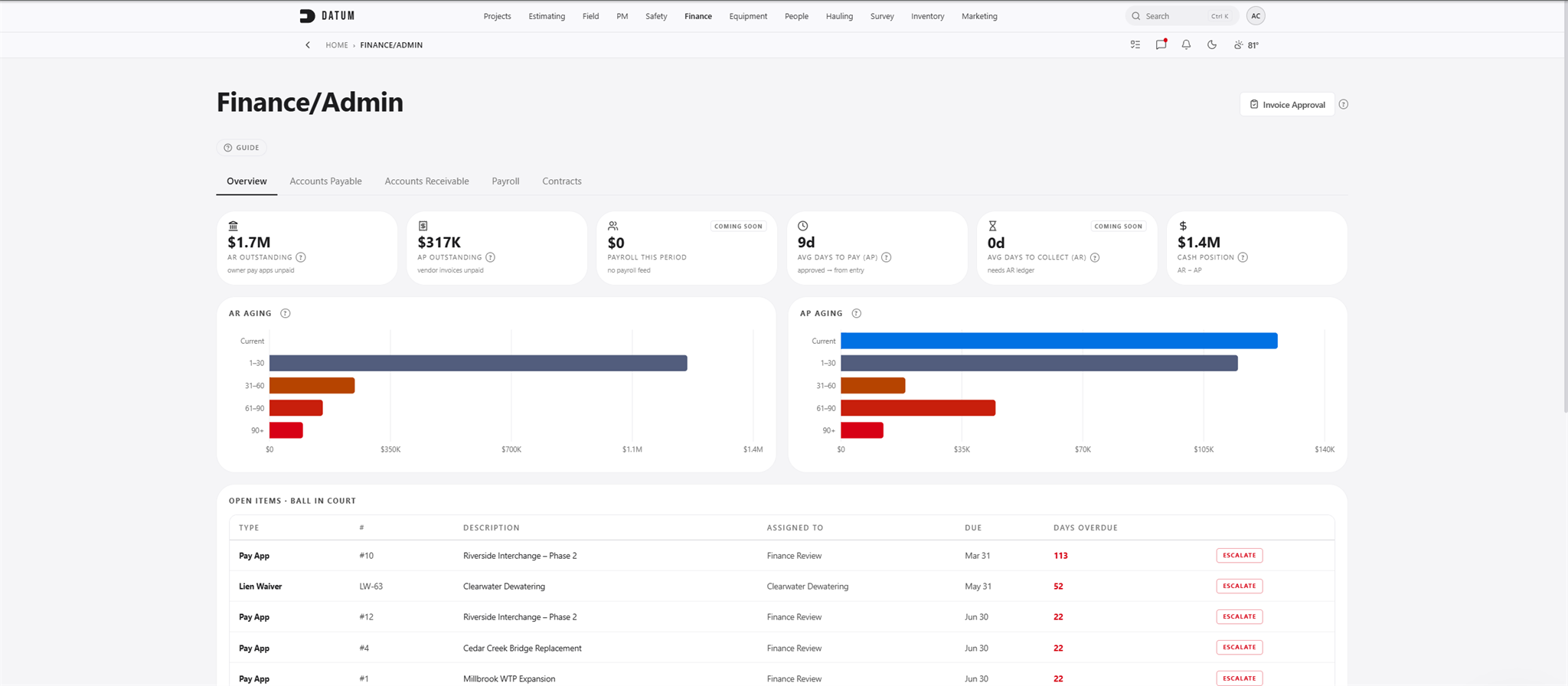Escalate the Lien Waiver LW-63 item
This screenshot has width=1568, height=686.
1239,586
